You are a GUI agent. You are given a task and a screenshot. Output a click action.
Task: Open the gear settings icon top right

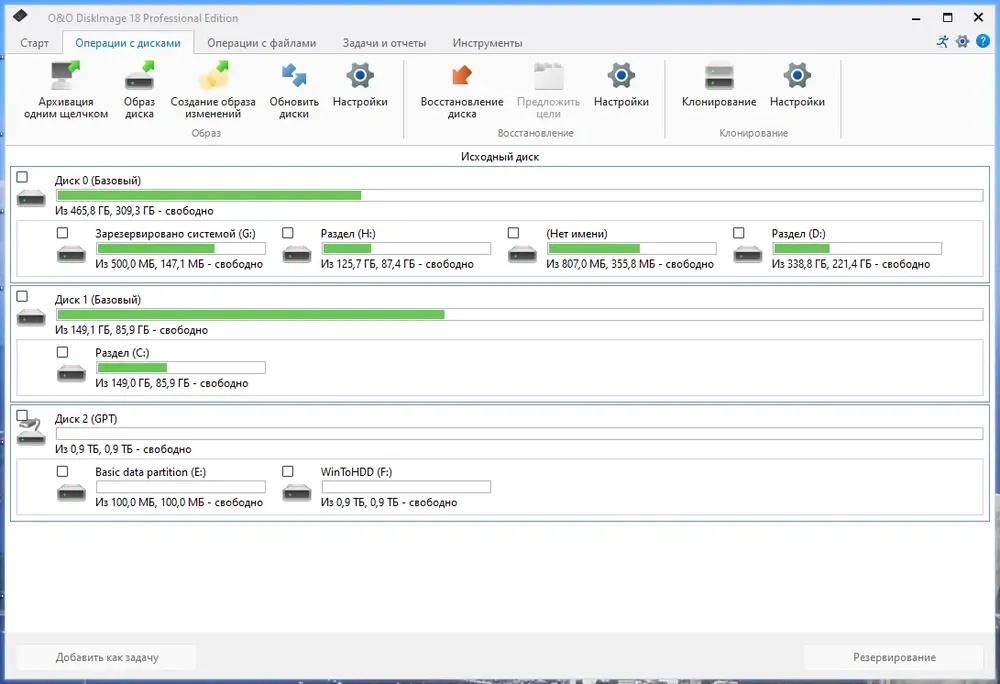coord(962,42)
